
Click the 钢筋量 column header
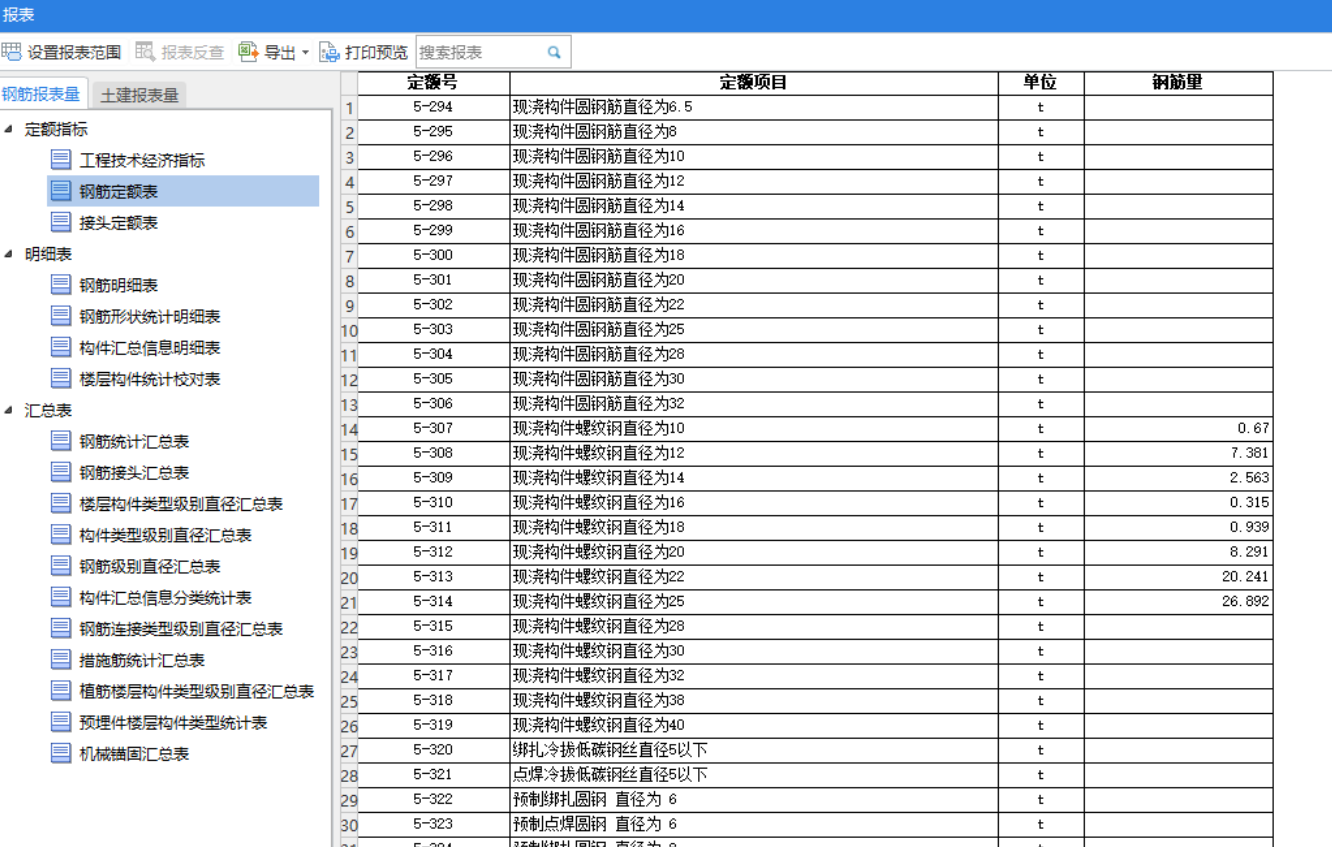[x=1178, y=83]
